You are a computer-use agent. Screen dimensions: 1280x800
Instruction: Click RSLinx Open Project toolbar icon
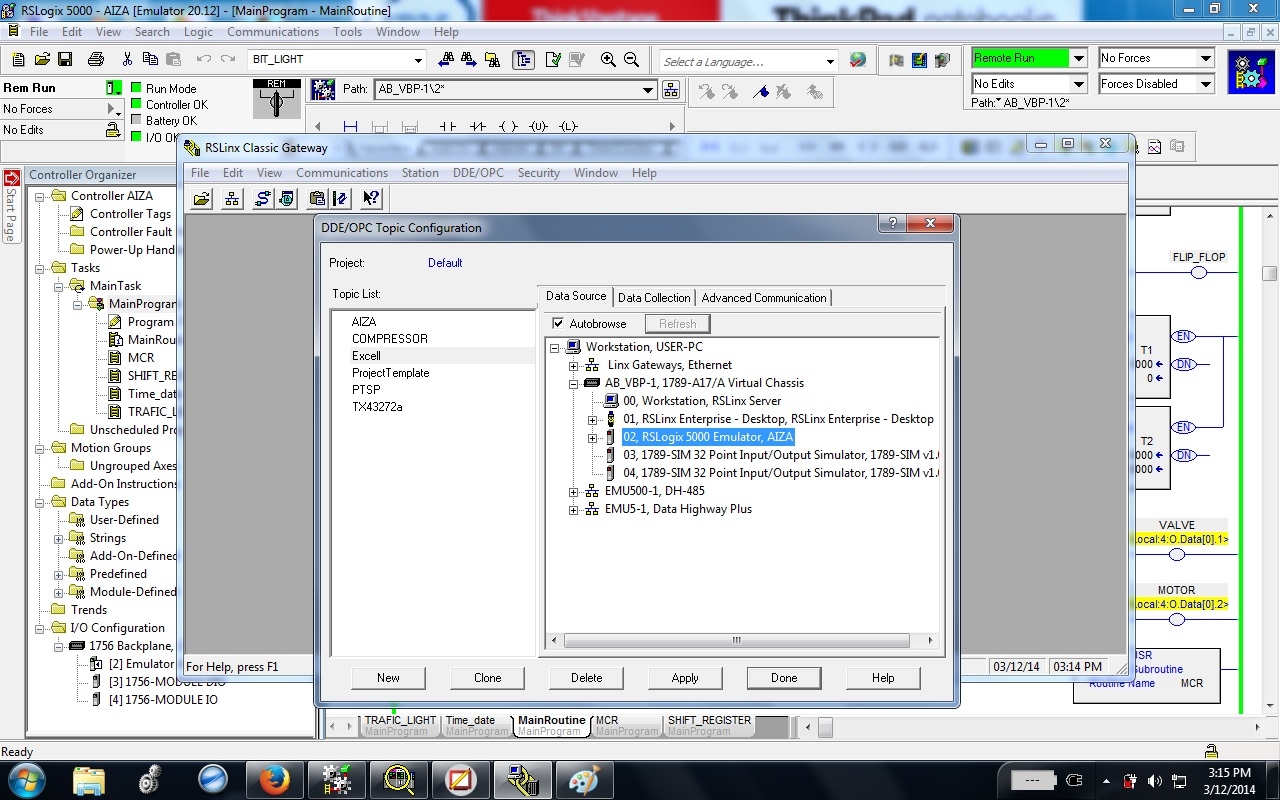click(202, 198)
